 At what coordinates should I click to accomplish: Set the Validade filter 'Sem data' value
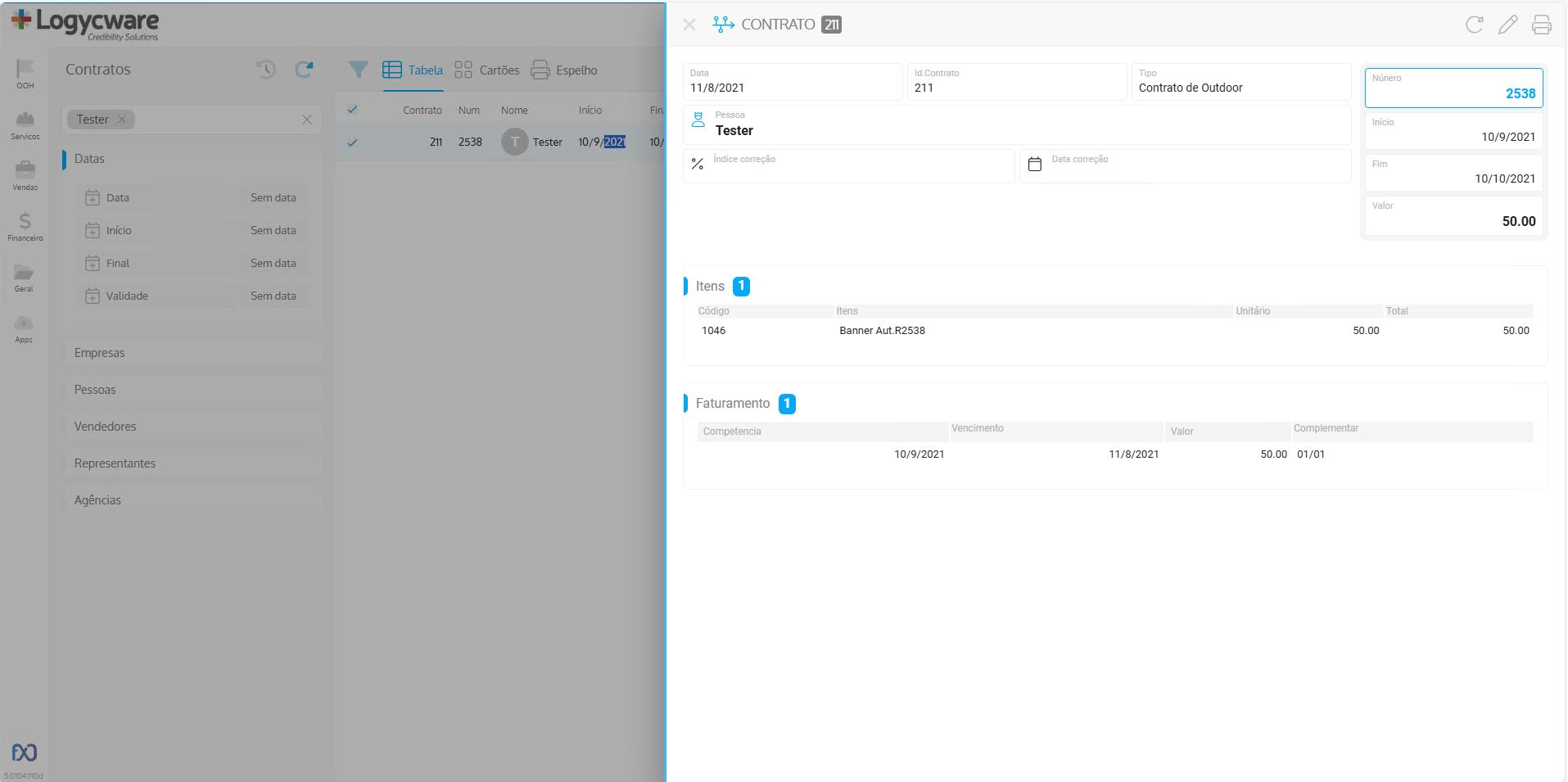(x=273, y=296)
